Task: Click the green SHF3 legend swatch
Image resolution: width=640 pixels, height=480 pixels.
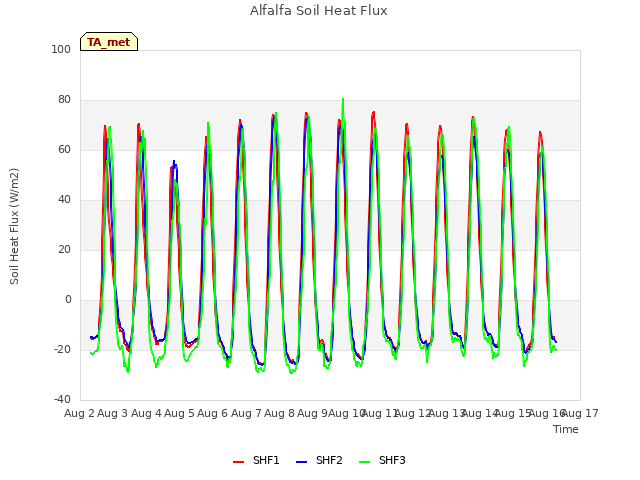Action: [x=364, y=462]
